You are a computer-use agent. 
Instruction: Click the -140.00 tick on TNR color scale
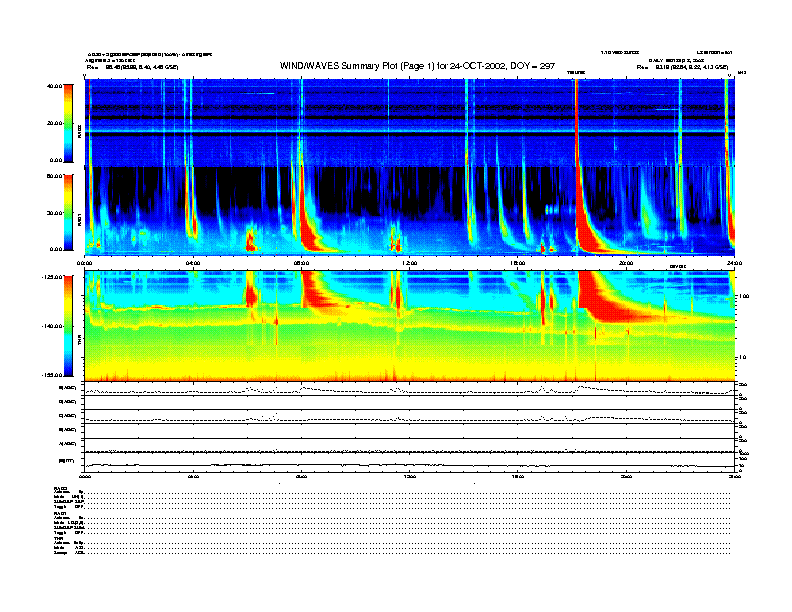[x=52, y=326]
